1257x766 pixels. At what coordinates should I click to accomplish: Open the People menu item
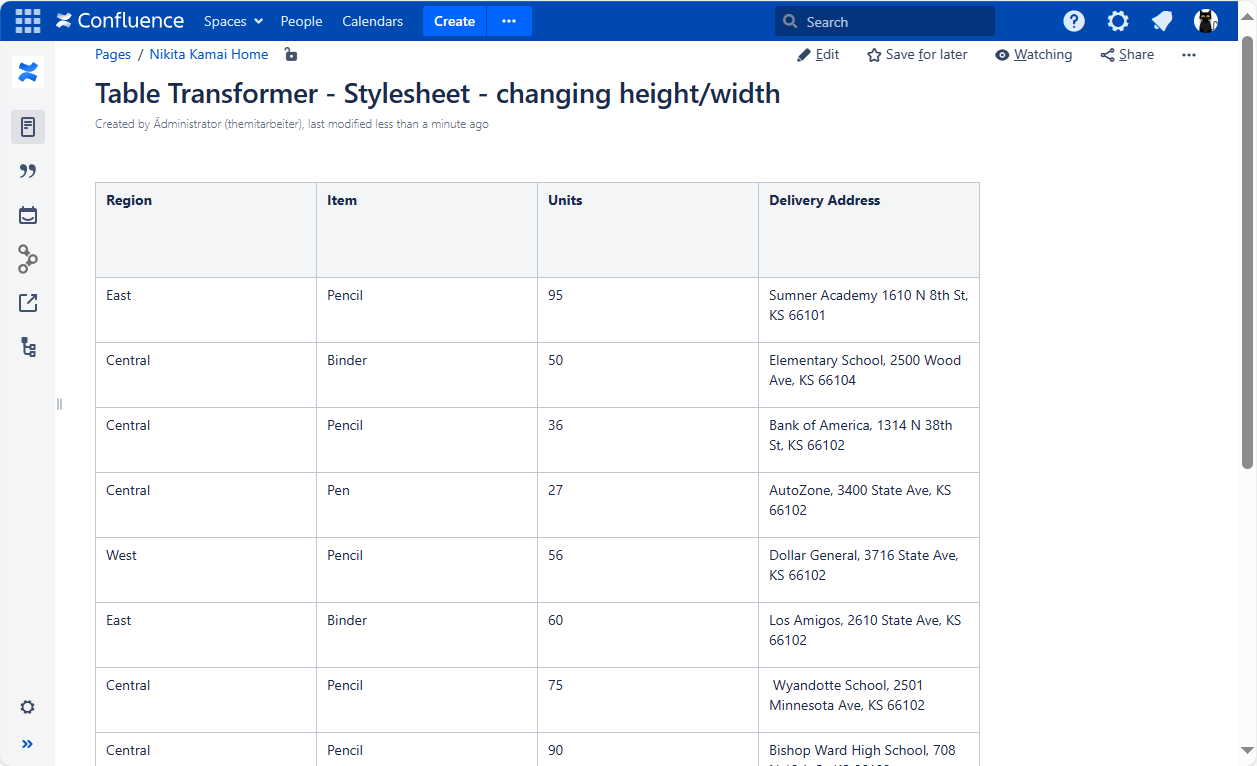coord(301,21)
